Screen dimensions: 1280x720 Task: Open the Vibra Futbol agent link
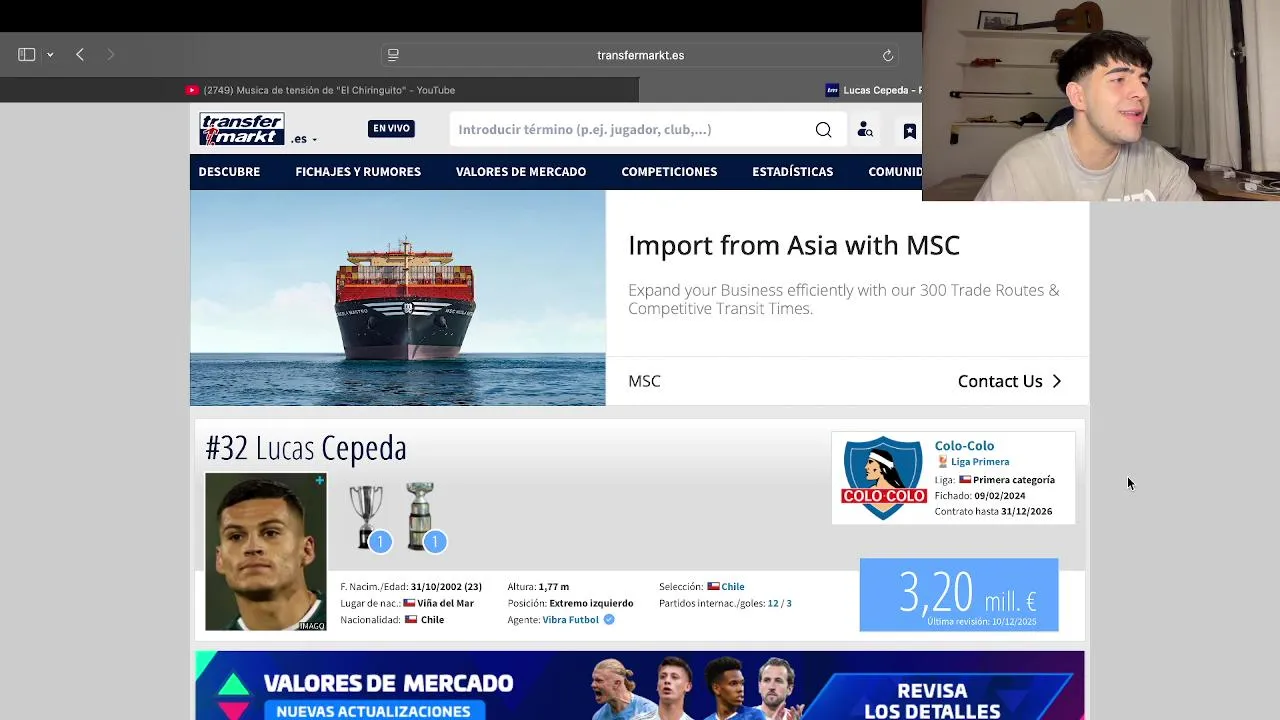coord(570,620)
